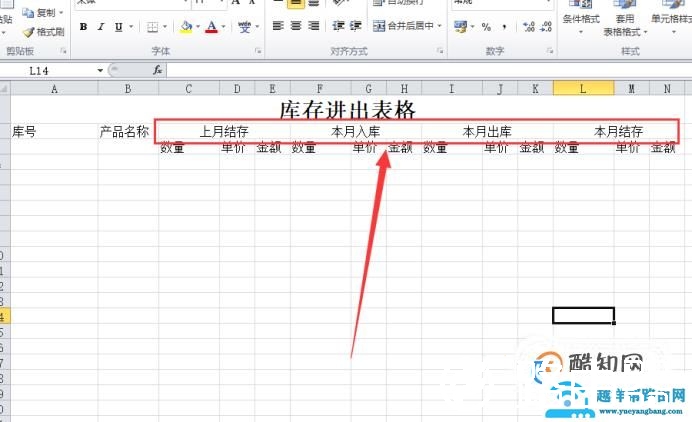Image resolution: width=692 pixels, height=422 pixels.
Task: Select column F header
Action: 320,89
